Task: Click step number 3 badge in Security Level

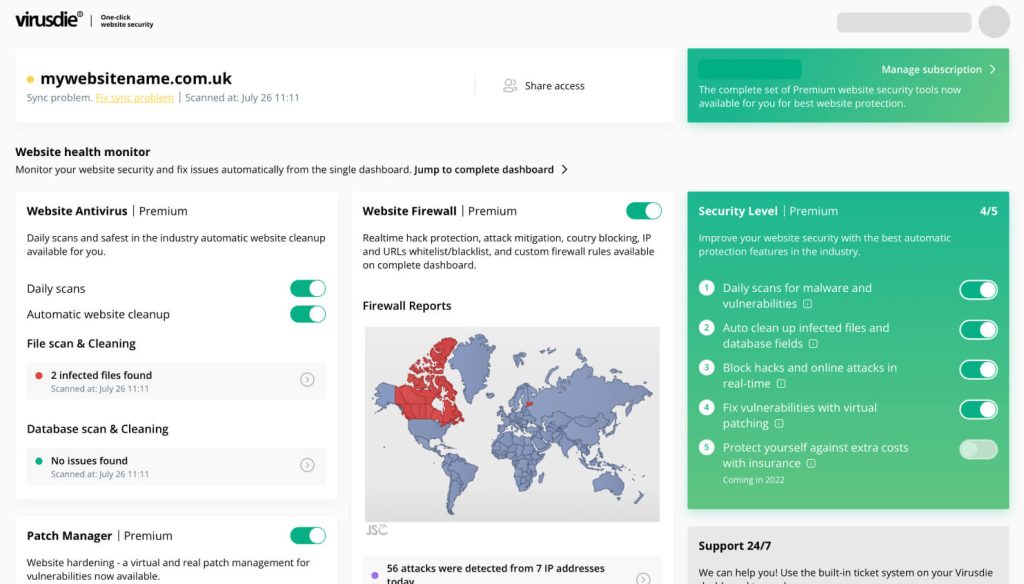Action: point(706,367)
